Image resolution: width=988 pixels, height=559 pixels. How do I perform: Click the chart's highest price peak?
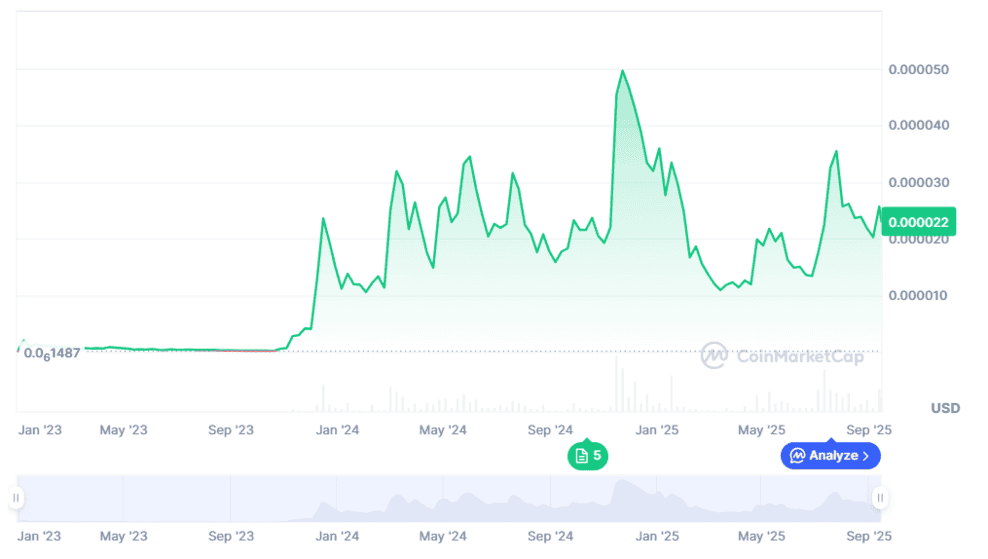click(622, 71)
